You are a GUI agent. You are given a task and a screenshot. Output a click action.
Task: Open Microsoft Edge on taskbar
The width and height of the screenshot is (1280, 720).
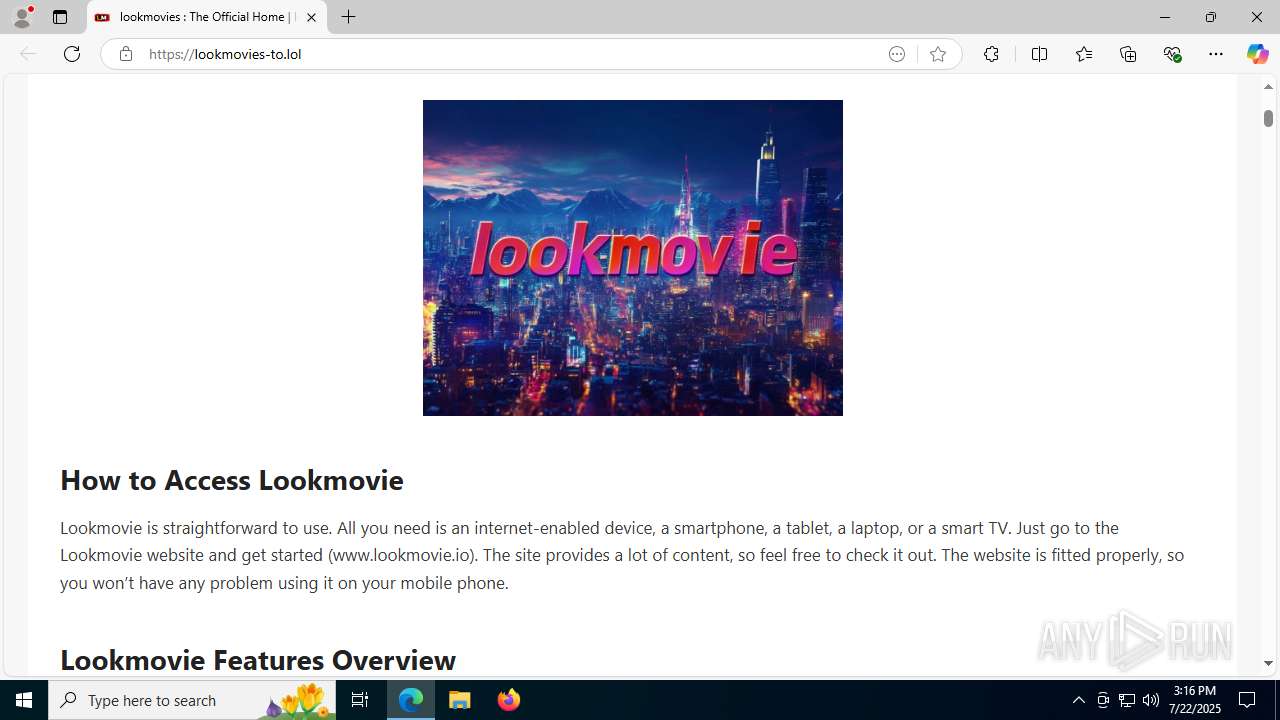[411, 700]
